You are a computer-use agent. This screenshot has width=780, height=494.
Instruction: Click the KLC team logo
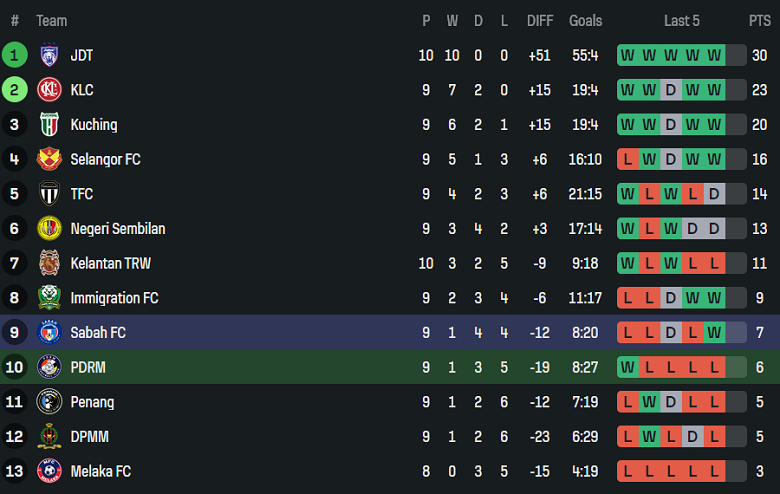(x=49, y=90)
